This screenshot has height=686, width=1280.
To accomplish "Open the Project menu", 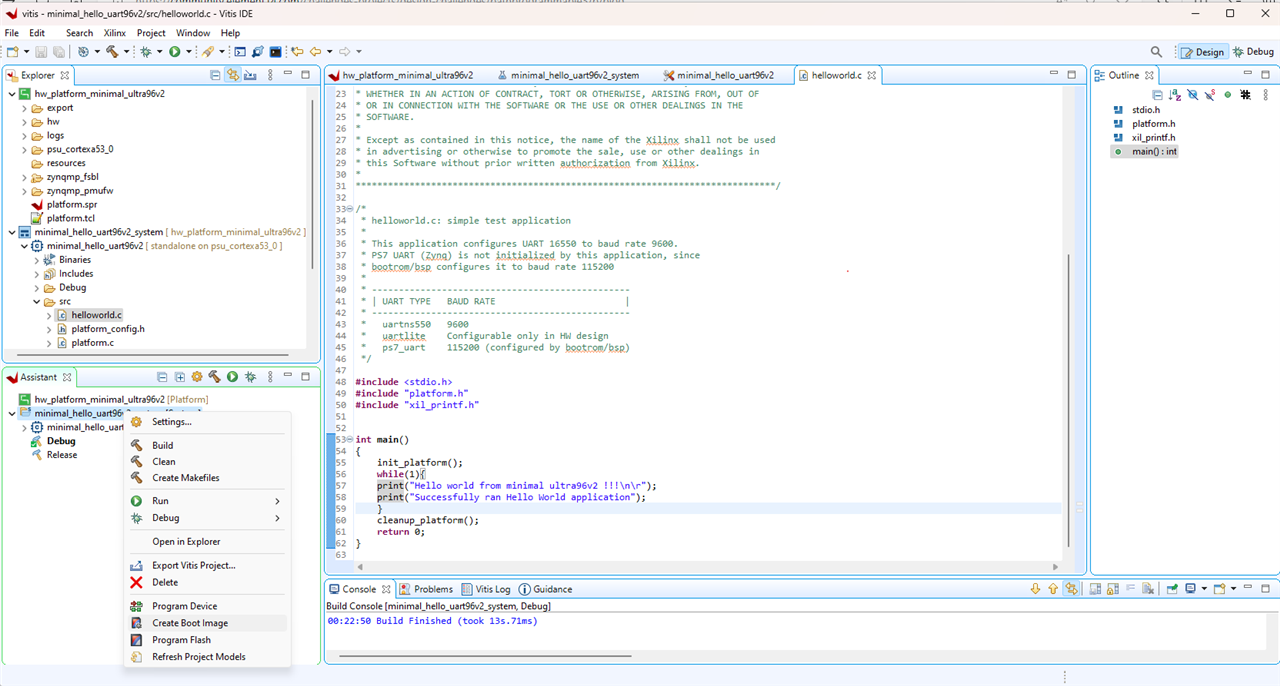I will (151, 33).
